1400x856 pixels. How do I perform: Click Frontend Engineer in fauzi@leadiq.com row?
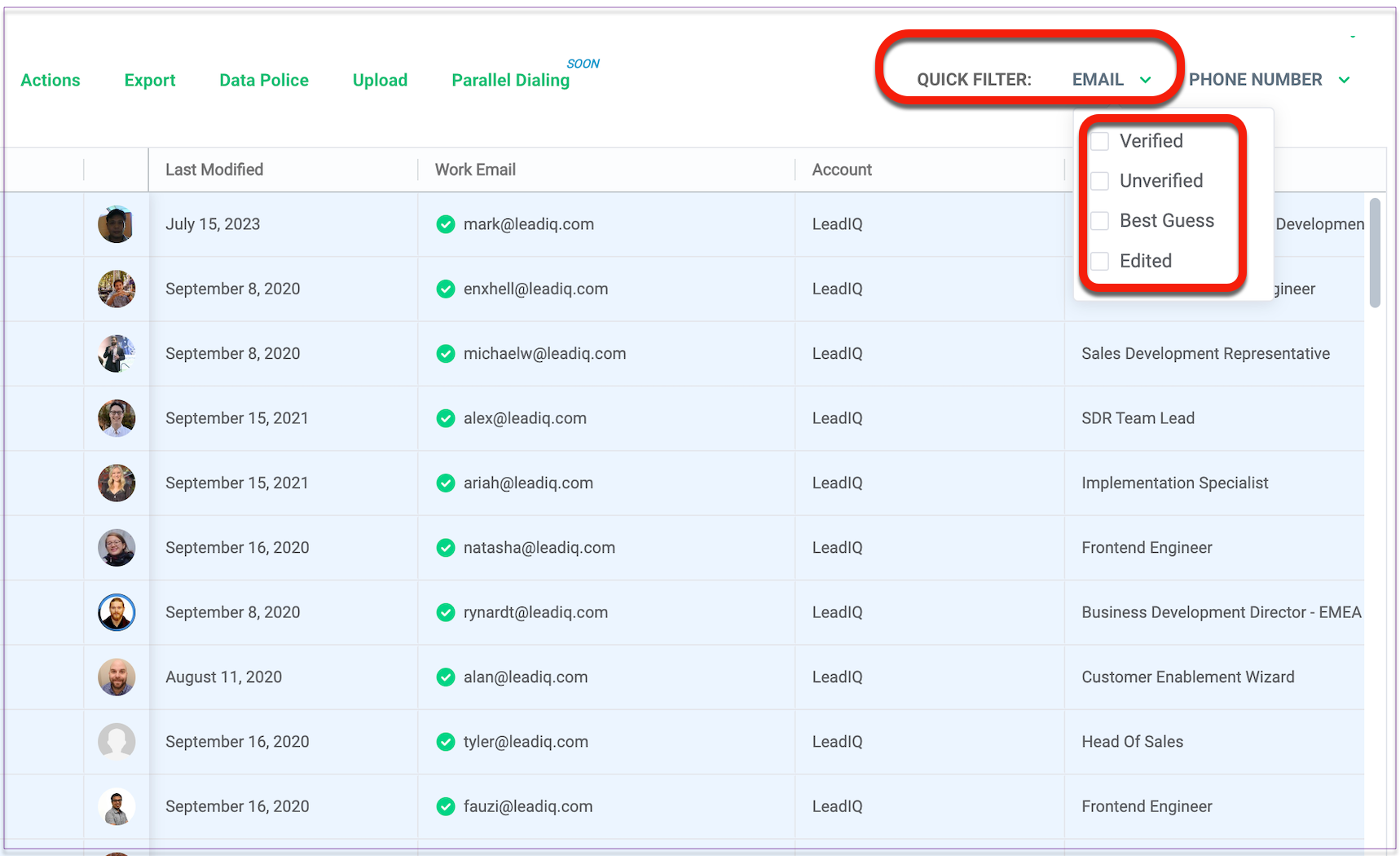[x=1147, y=806]
